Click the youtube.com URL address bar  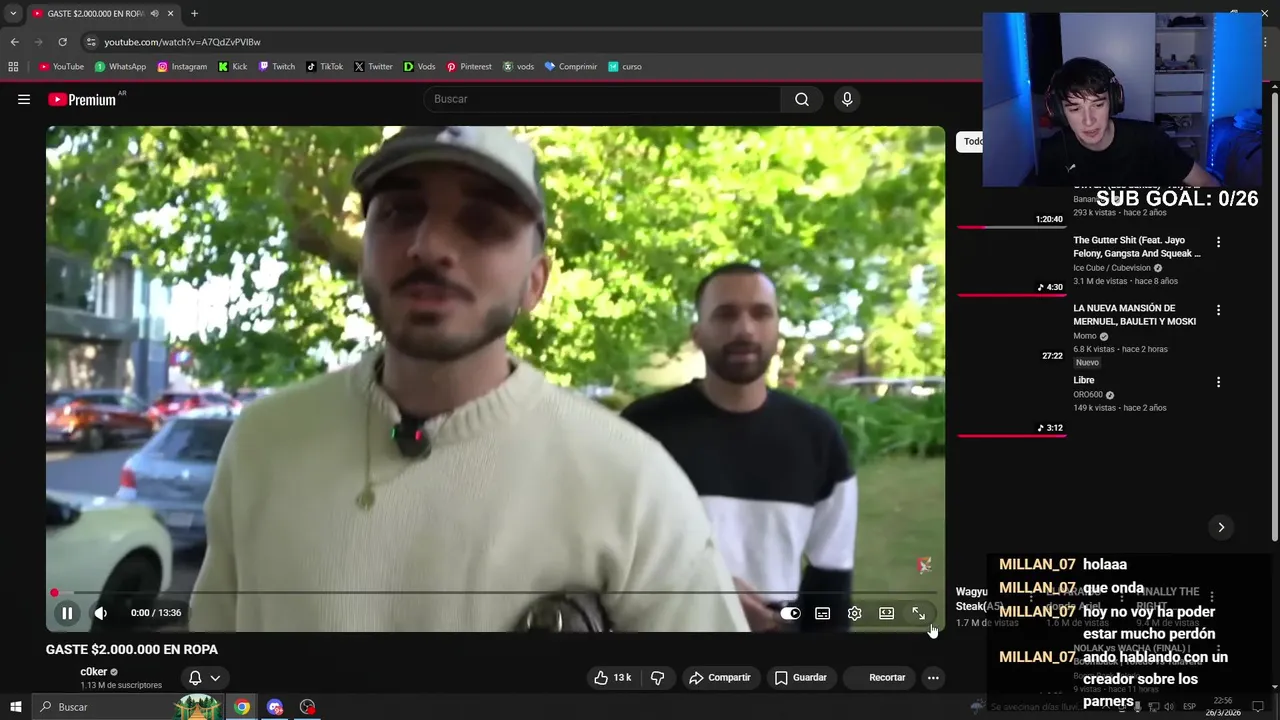pyautogui.click(x=182, y=42)
